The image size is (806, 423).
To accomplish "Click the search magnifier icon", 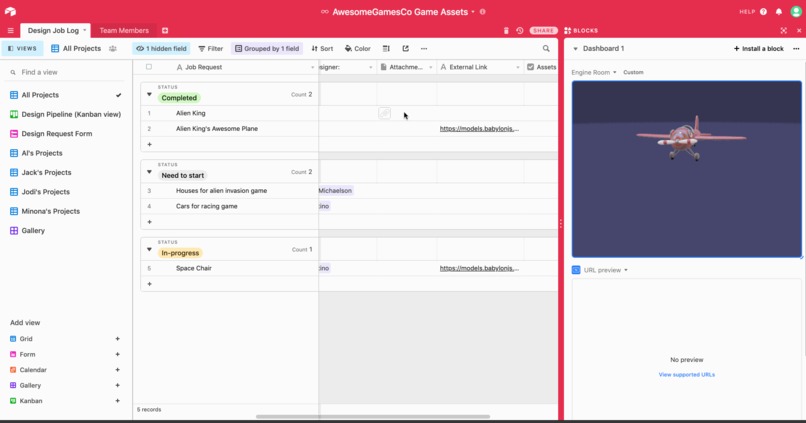I will tap(546, 48).
